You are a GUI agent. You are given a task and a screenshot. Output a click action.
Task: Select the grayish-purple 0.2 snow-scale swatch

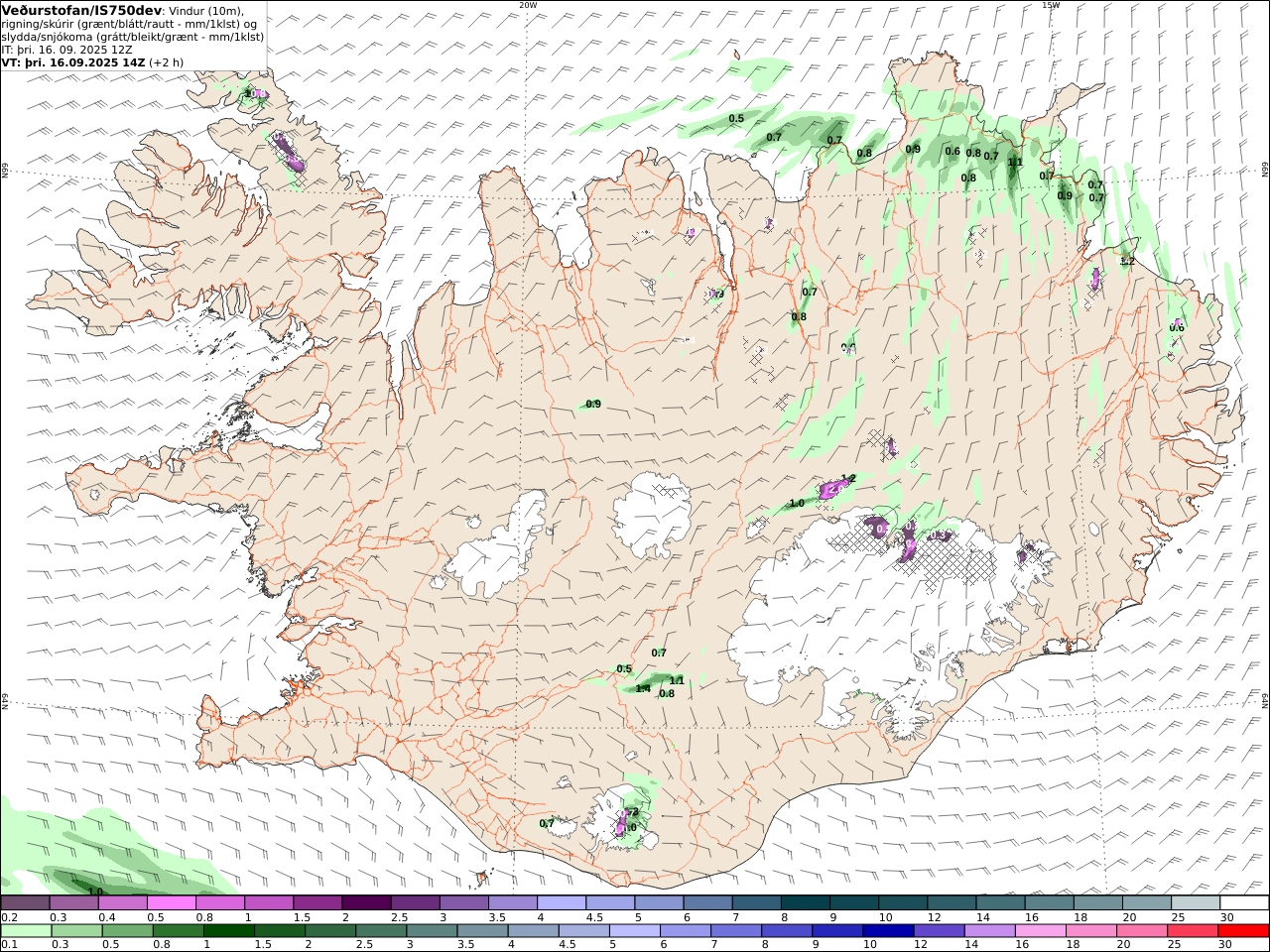click(25, 903)
